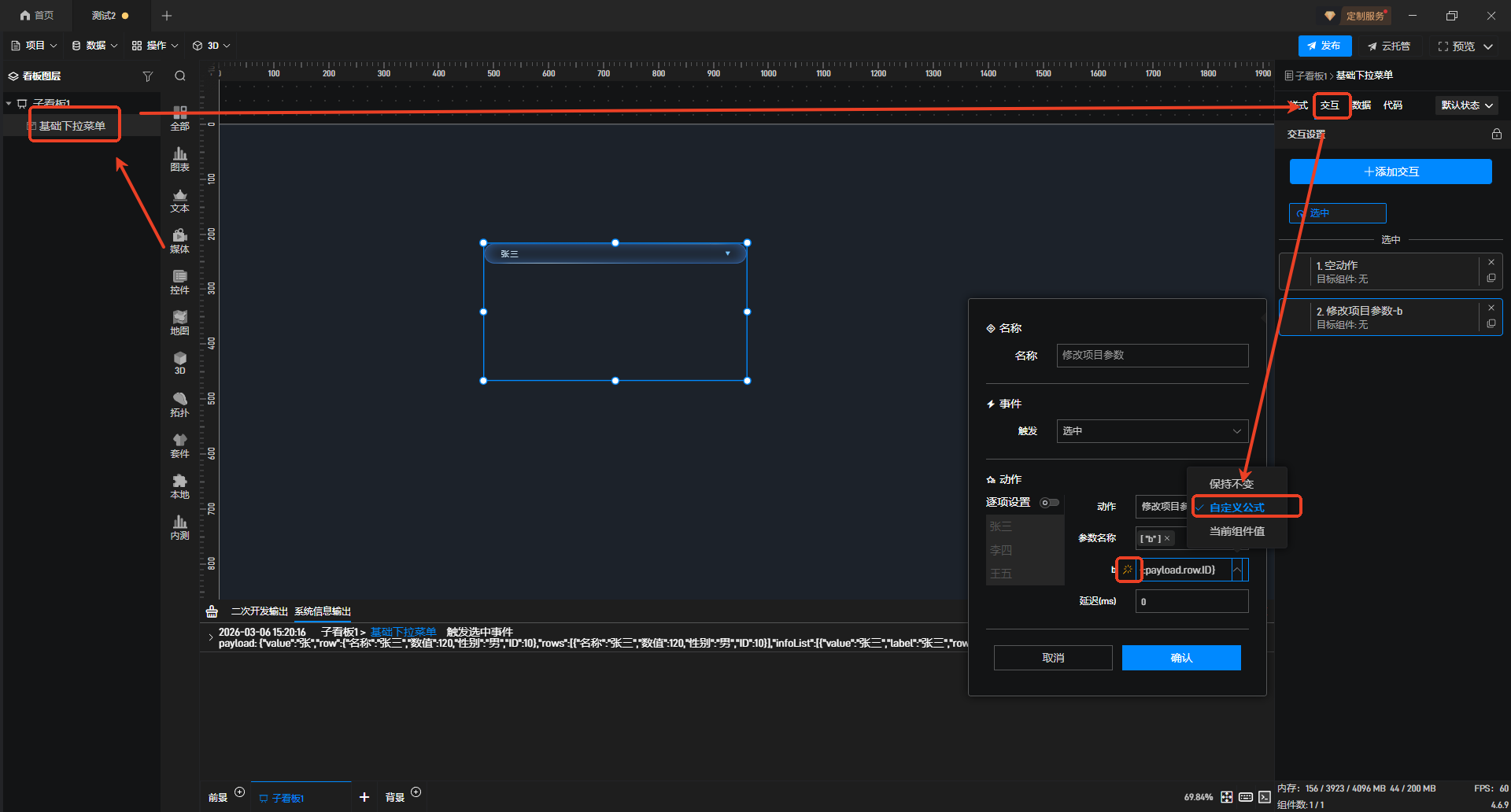Open the 拓扑 topology components category
The height and width of the screenshot is (812, 1511).
point(179,404)
